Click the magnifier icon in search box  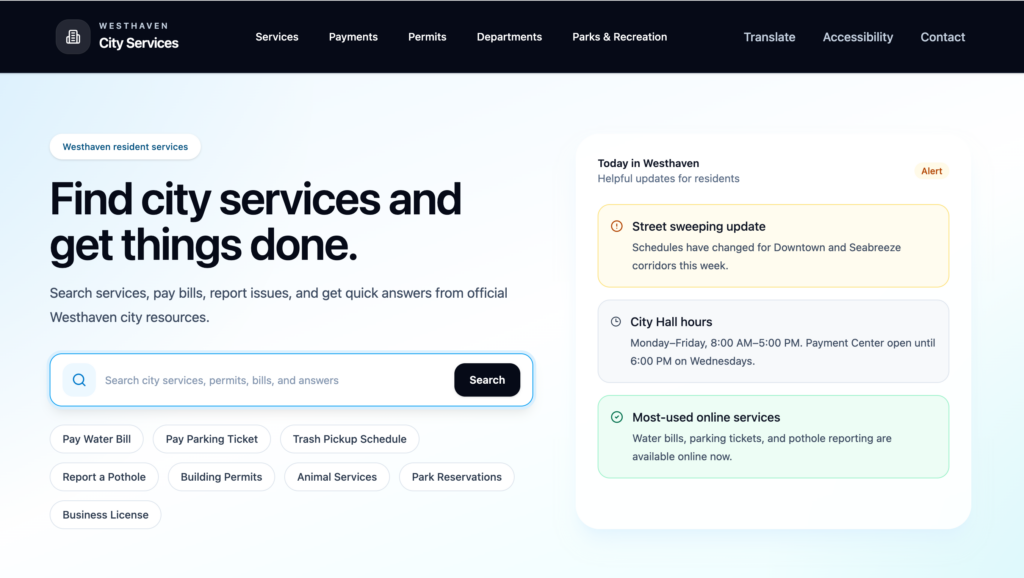point(79,380)
